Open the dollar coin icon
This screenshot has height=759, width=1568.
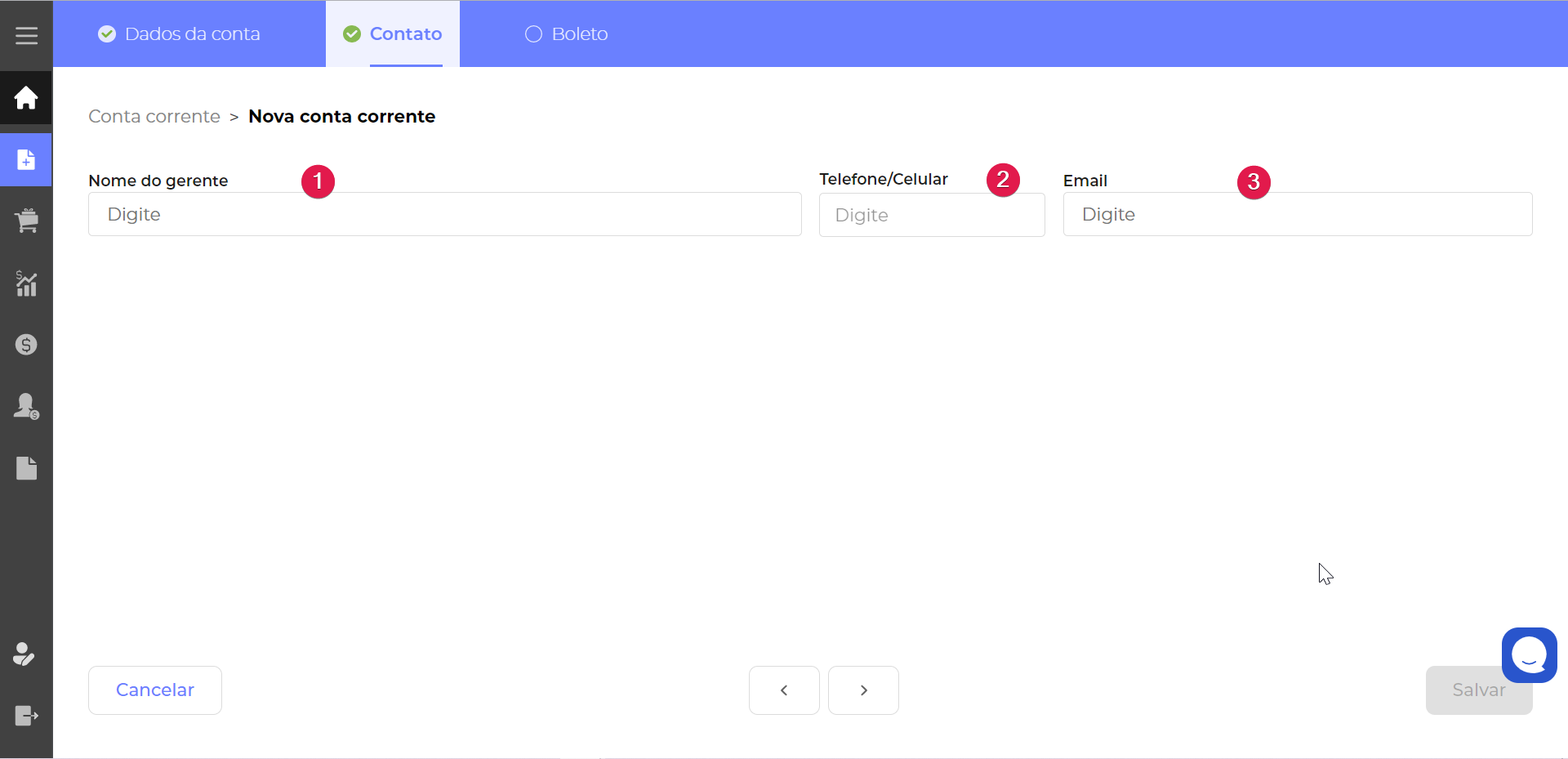(x=26, y=345)
